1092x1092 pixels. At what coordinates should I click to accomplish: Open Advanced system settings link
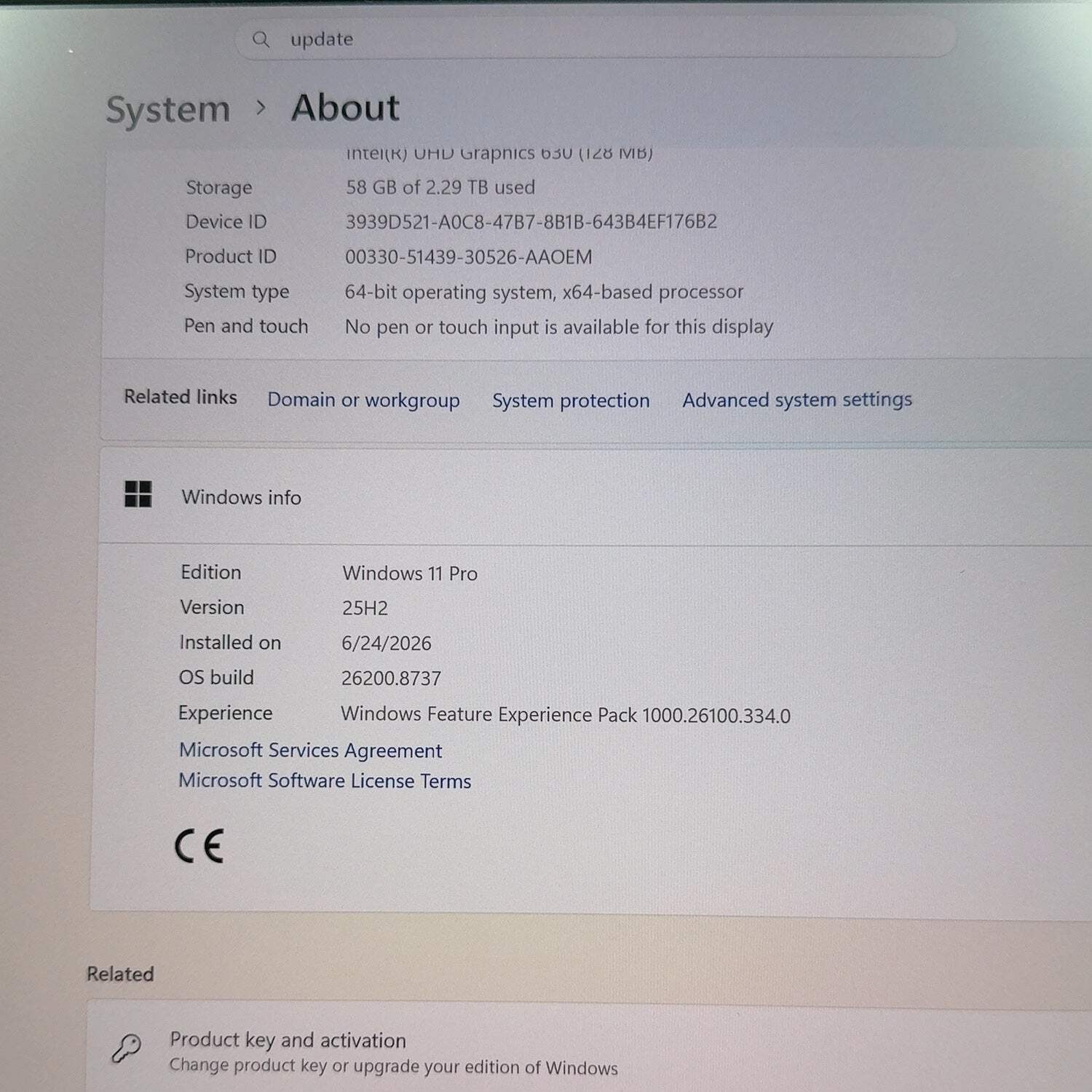[797, 400]
